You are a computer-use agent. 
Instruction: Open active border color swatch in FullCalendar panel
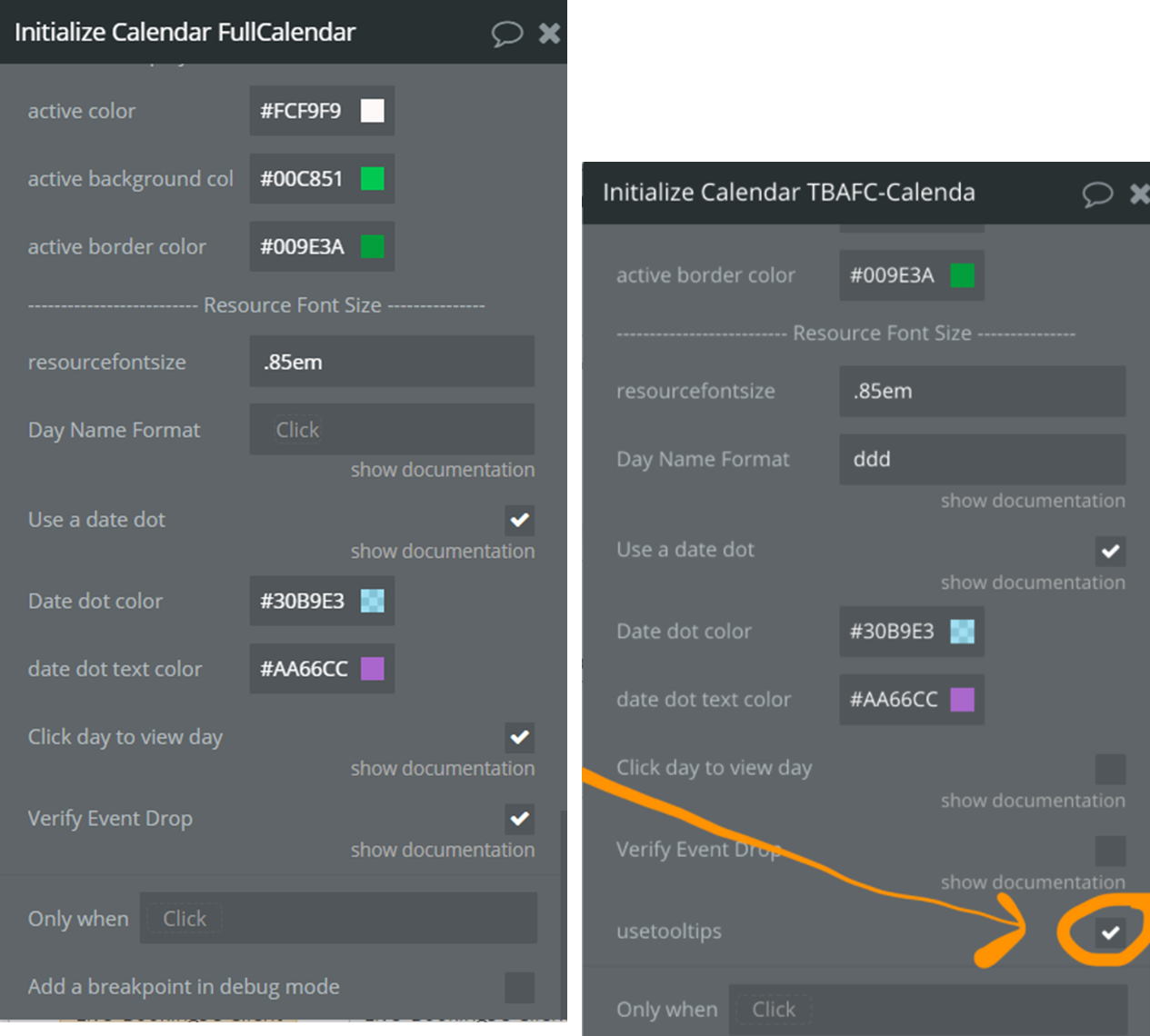(x=372, y=246)
